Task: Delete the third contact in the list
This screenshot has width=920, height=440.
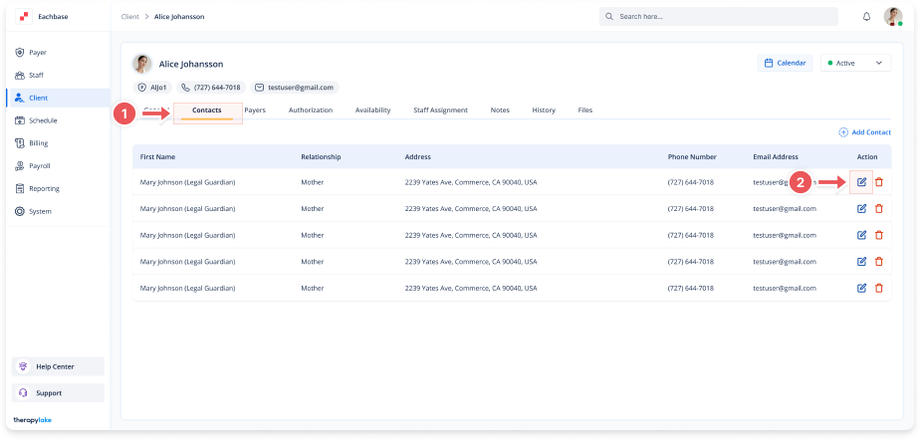Action: click(x=879, y=235)
